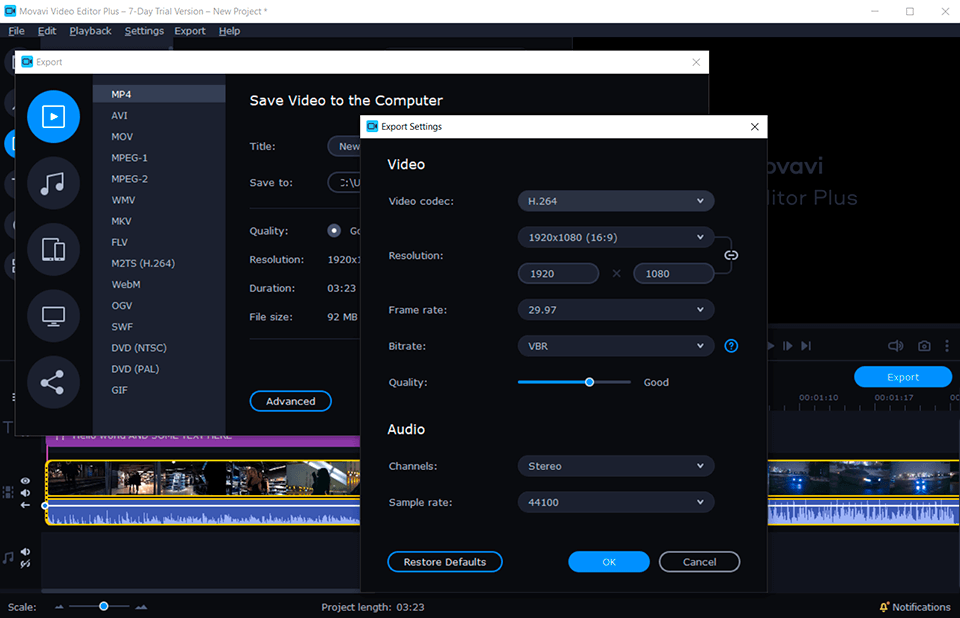This screenshot has width=960, height=618.
Task: Click the video track clip-linking arrow icon
Action: [x=25, y=505]
